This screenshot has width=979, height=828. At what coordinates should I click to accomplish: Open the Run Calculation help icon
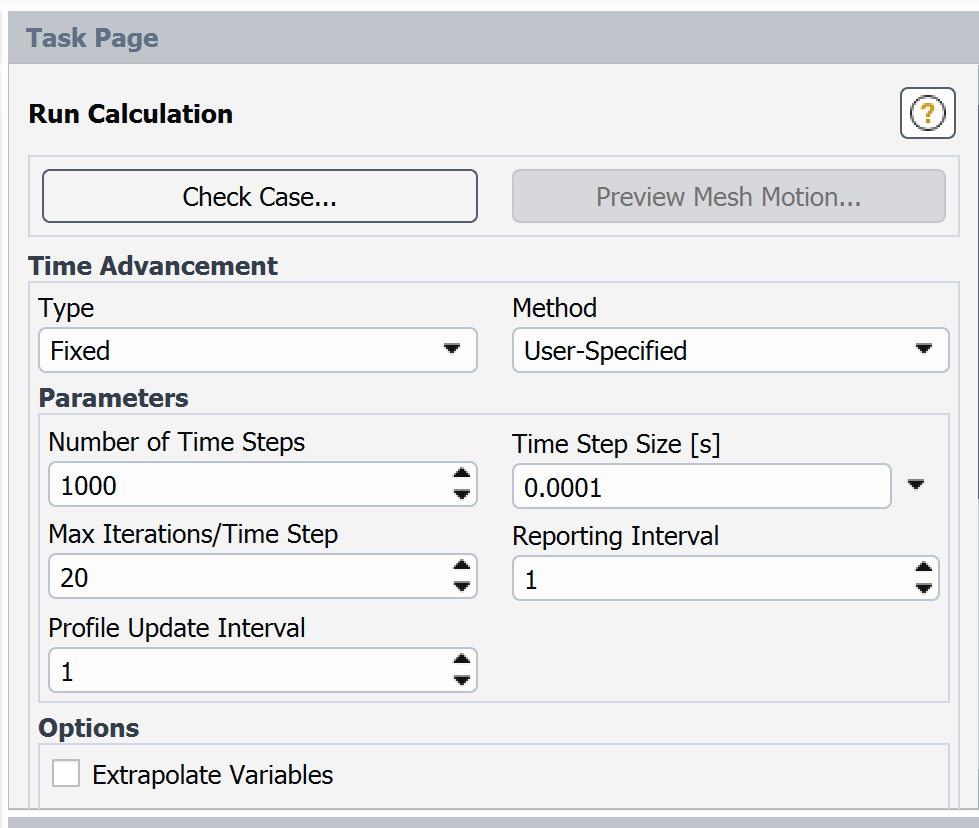(x=927, y=114)
